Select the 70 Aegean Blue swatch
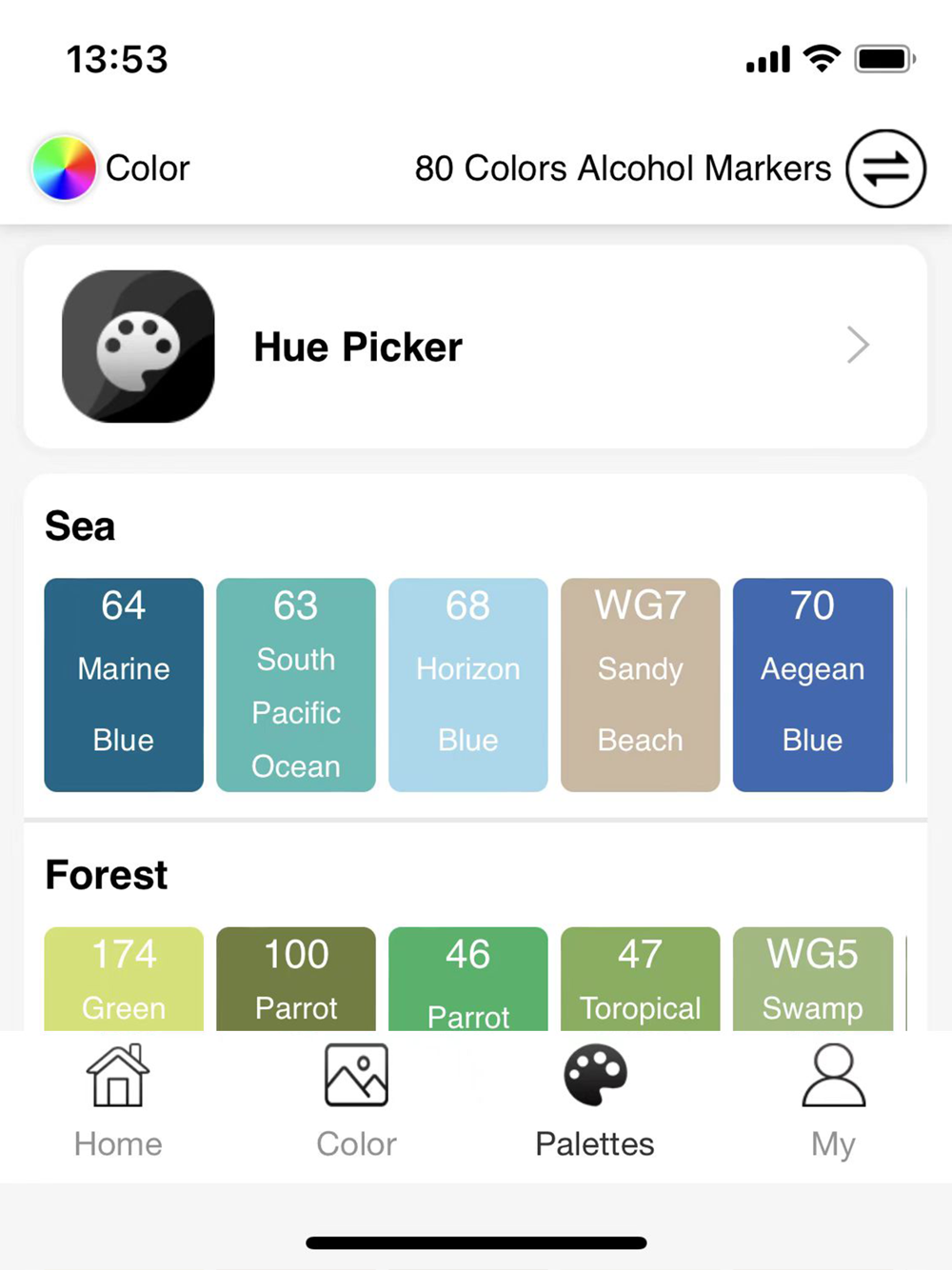 tap(812, 685)
